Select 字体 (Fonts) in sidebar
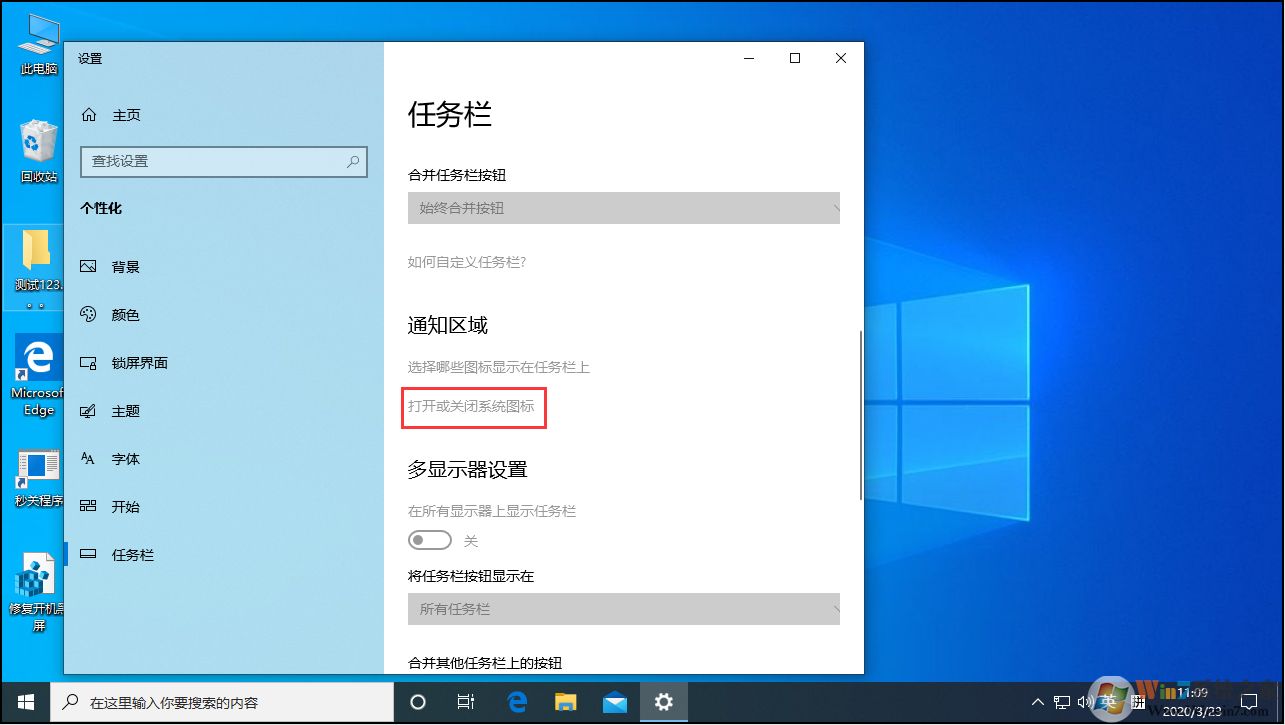Screen dimensions: 1285x725 coord(125,458)
